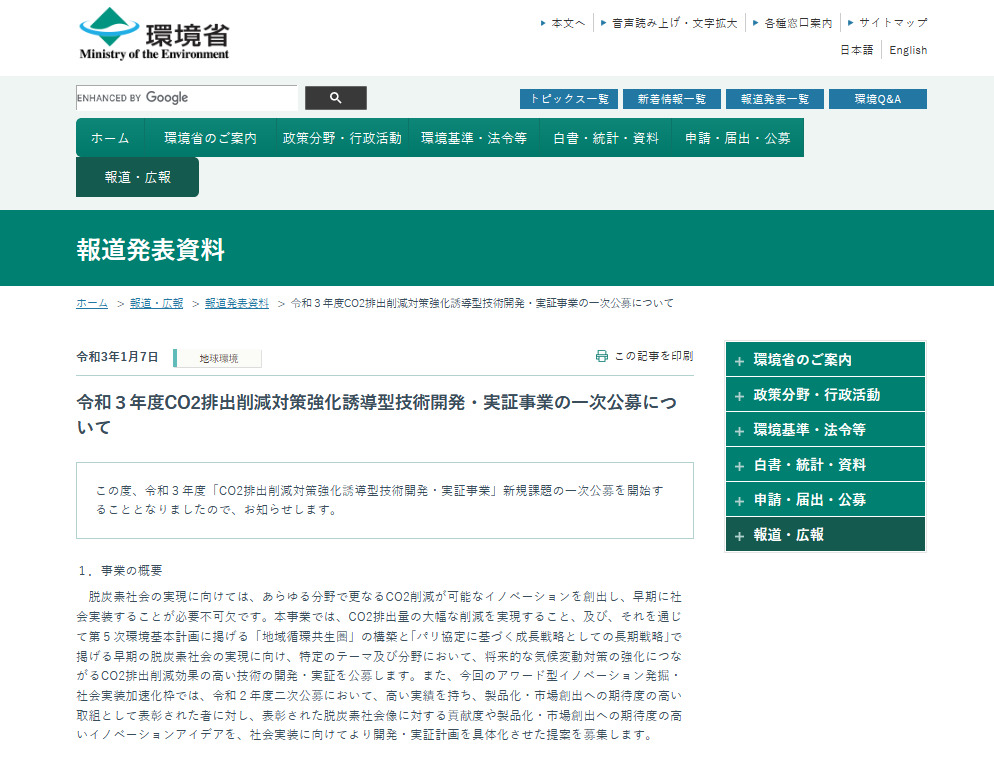Open 報道・広報 tab in the main navigation
Viewport: 994px width, 759px height.
(x=137, y=177)
